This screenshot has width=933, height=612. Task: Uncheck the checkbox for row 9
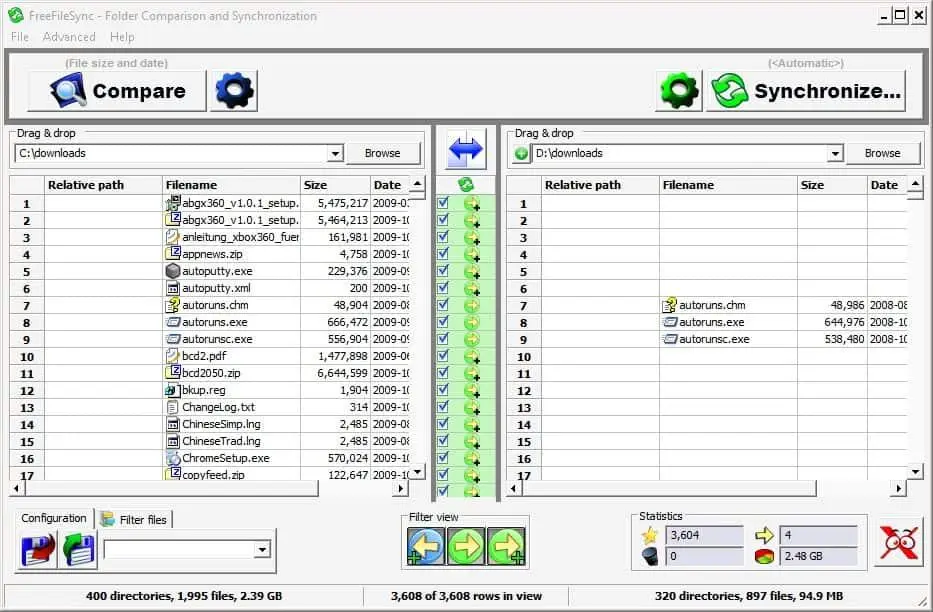pos(443,338)
